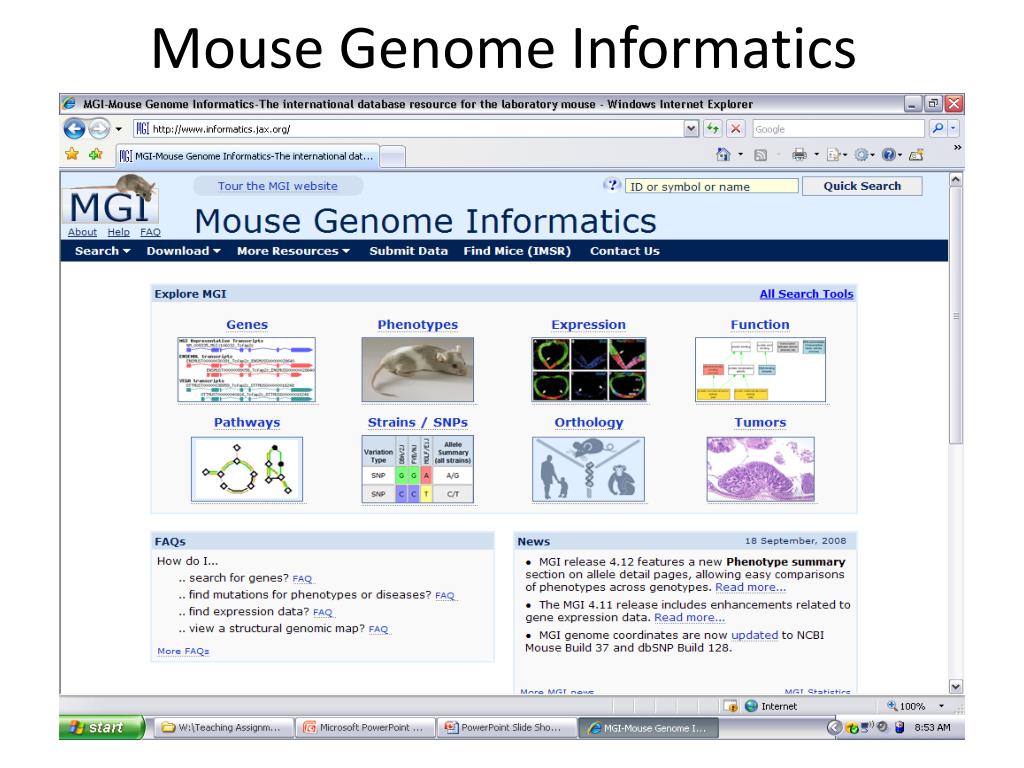Image resolution: width=1024 pixels, height=768 pixels.
Task: Open the search provider dropdown arrow
Action: 953,129
